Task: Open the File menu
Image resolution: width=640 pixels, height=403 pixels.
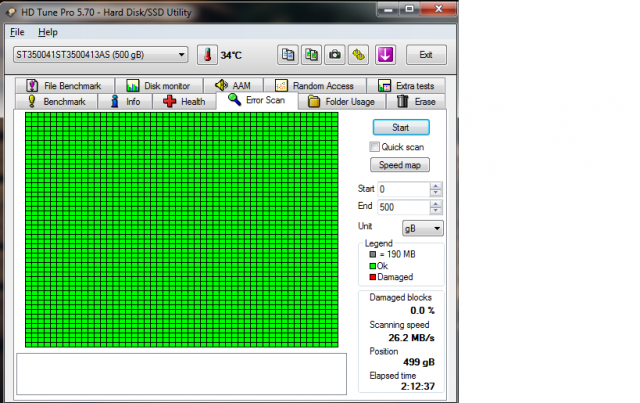Action: [17, 32]
